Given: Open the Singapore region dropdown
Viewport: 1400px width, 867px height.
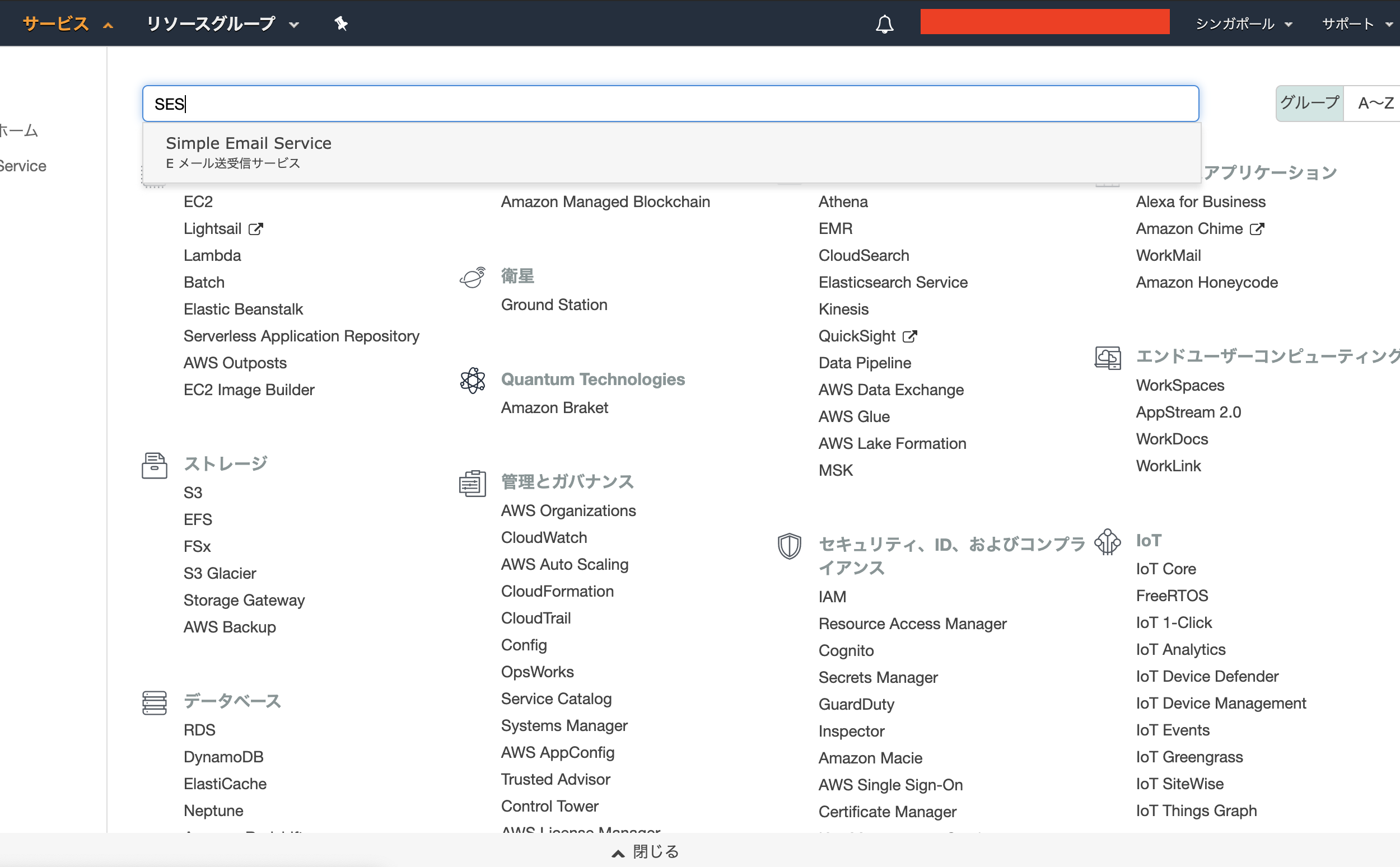Looking at the screenshot, I should point(1243,24).
